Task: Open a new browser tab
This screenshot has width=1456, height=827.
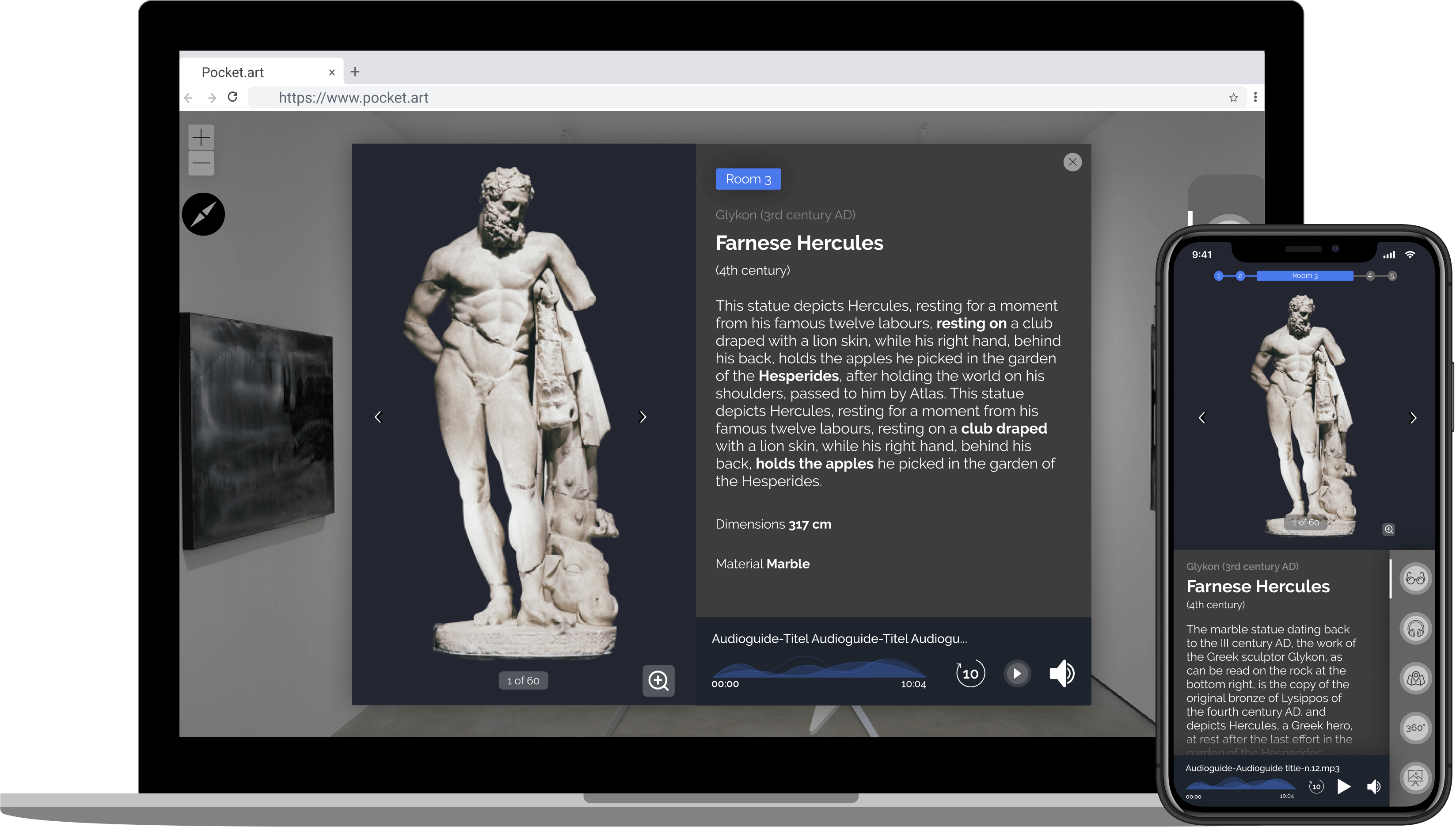Action: [x=355, y=72]
